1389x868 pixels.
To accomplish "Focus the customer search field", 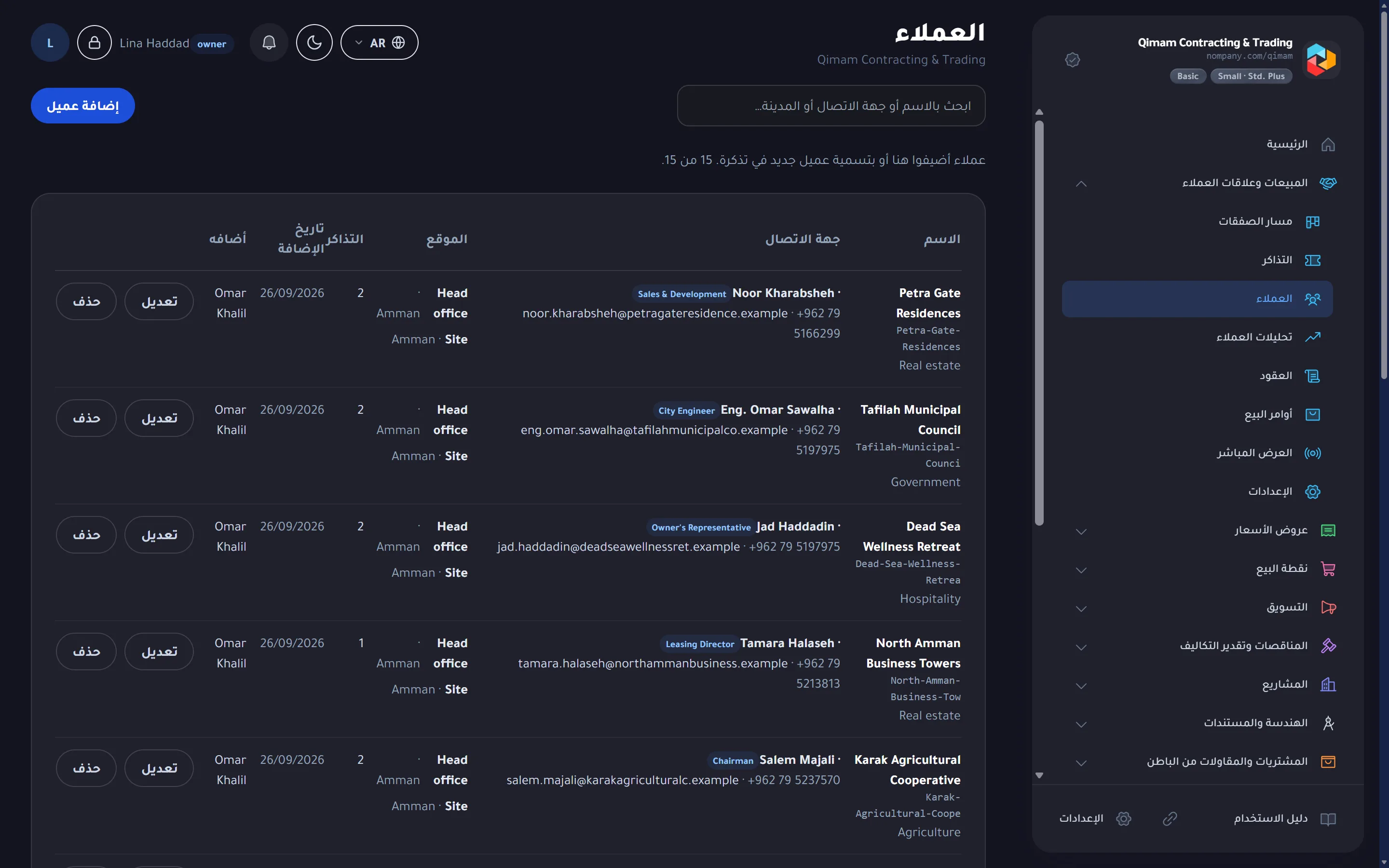I will click(x=831, y=106).
